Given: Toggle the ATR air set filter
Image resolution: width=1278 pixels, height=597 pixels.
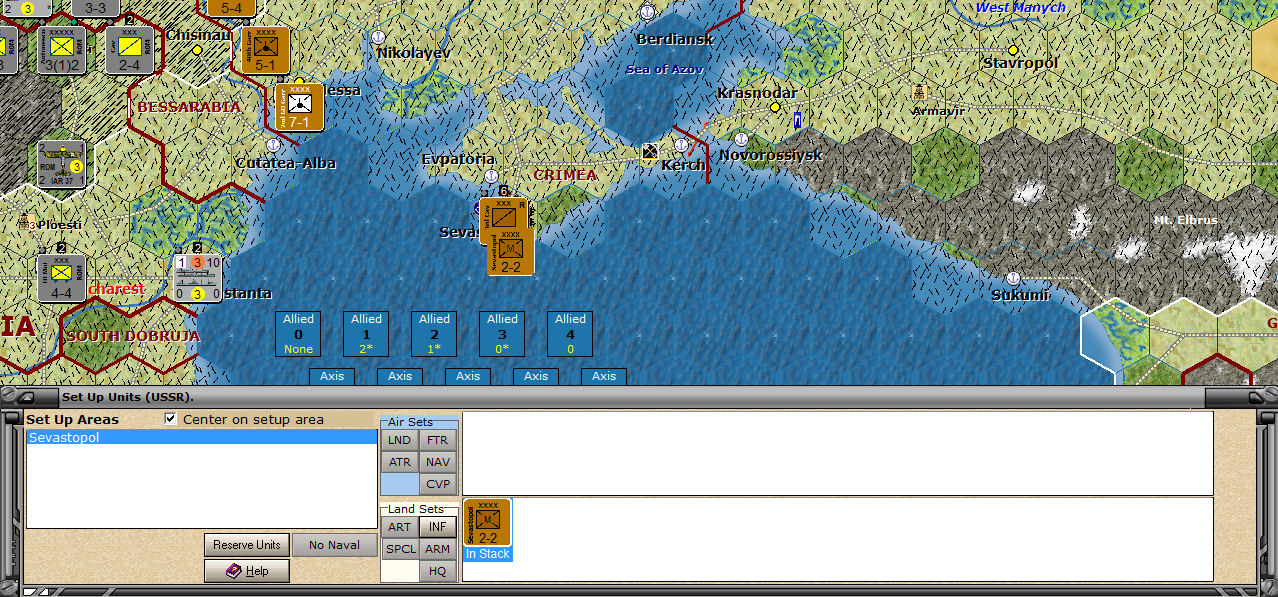Looking at the screenshot, I should click(399, 462).
